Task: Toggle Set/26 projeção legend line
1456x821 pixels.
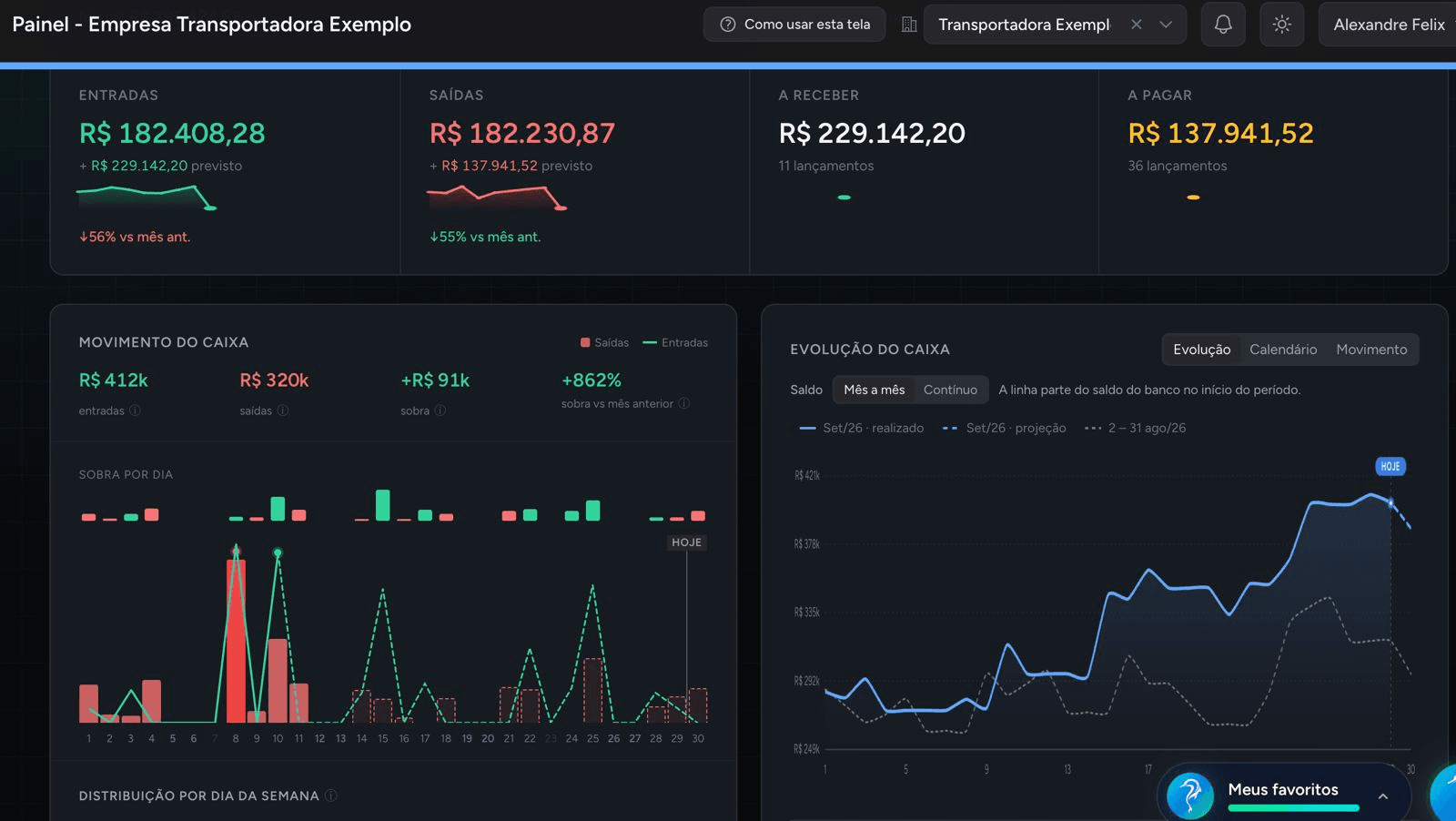Action: click(1004, 428)
